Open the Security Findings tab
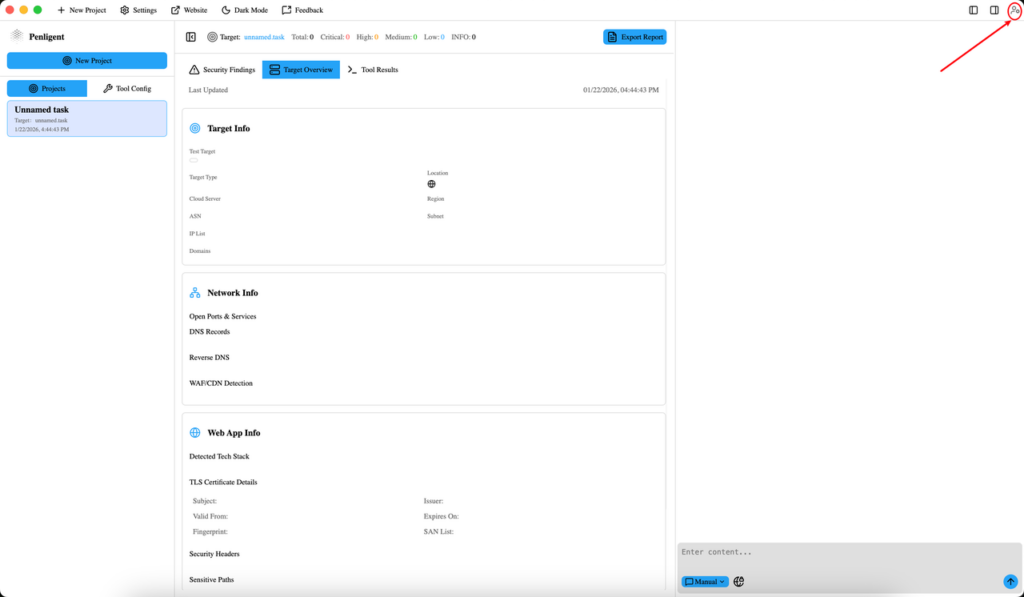The height and width of the screenshot is (597, 1024). point(223,70)
